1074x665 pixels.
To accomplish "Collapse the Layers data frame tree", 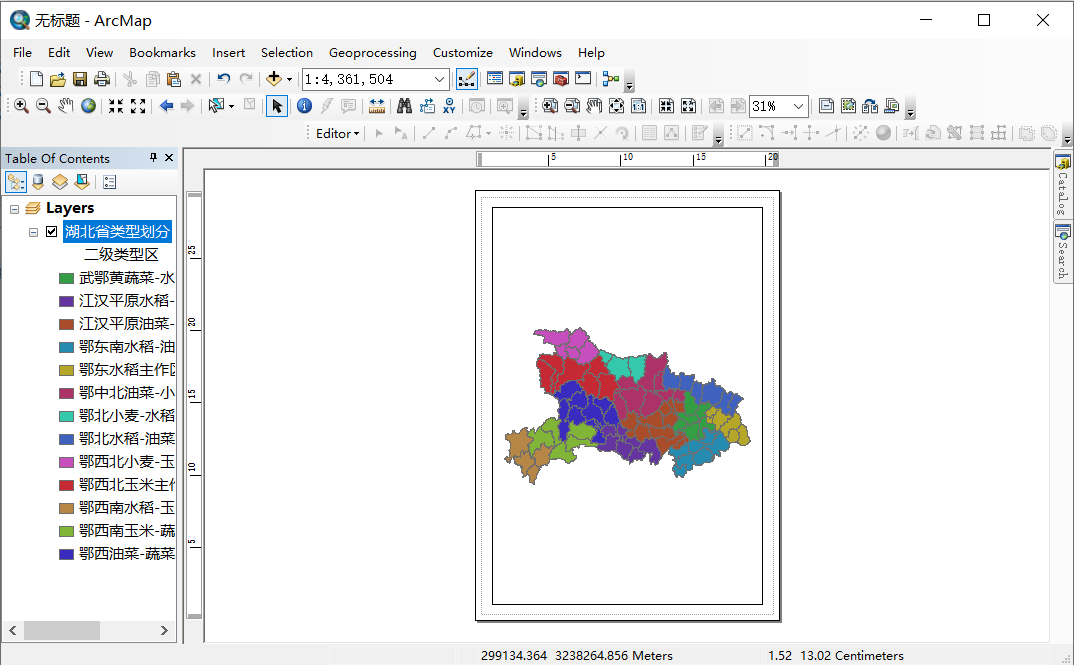I will tap(14, 209).
